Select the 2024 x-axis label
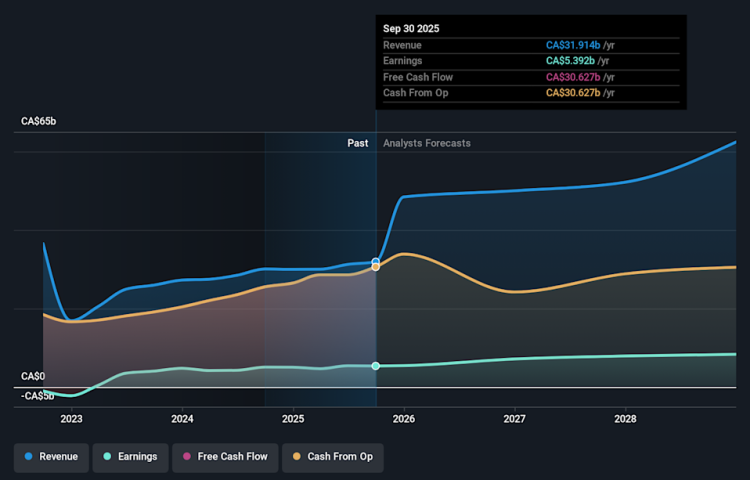The image size is (750, 480). [x=182, y=419]
